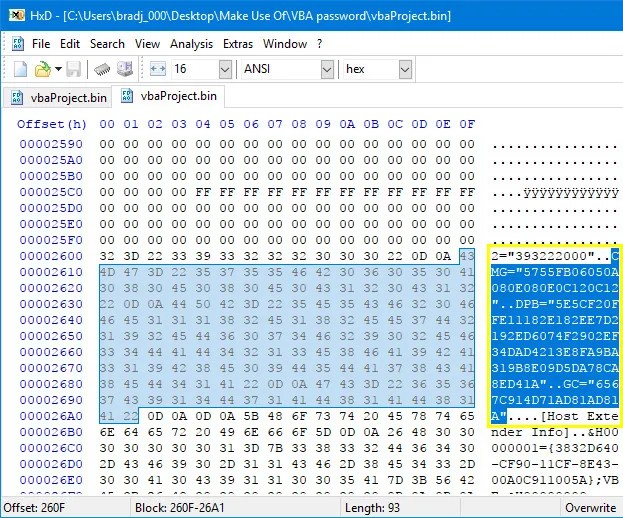Click inside the 16 bytes-per-row field
The width and height of the screenshot is (623, 518).
(195, 70)
